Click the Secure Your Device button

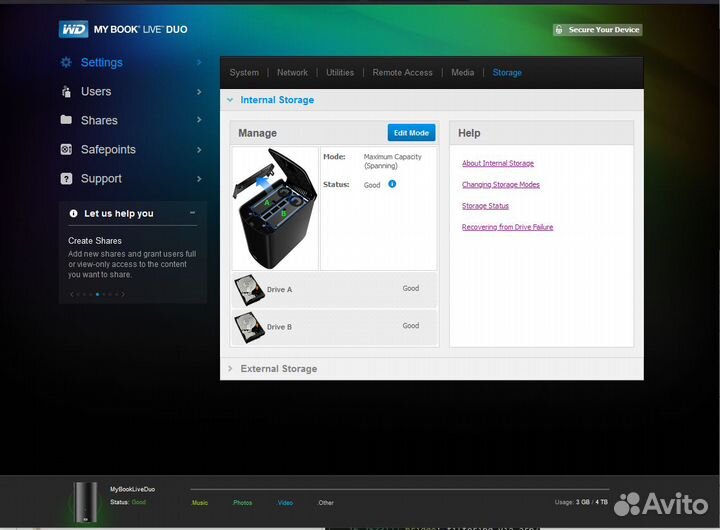tap(597, 30)
